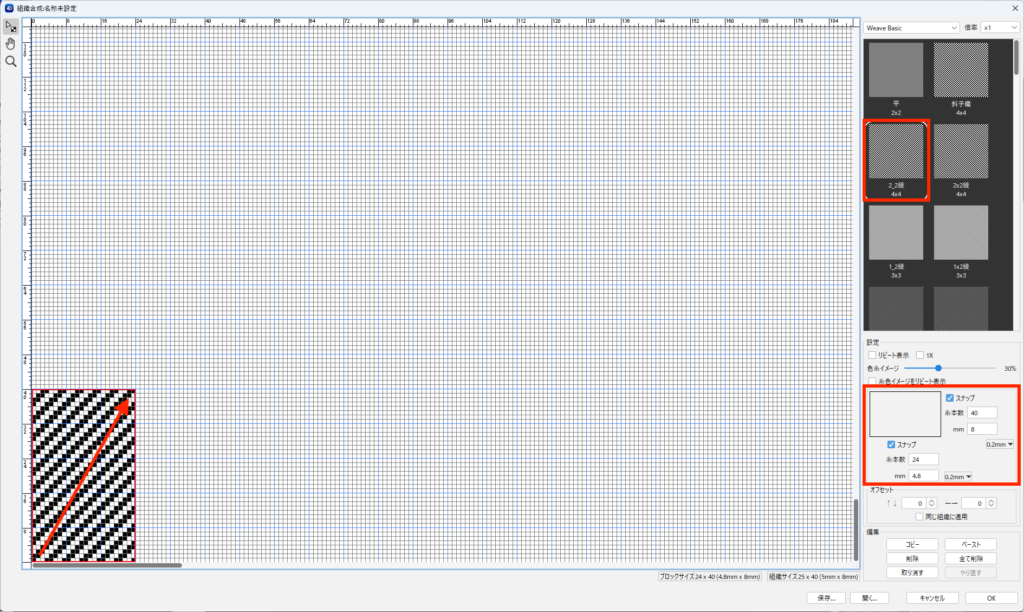
Task: Click the 保存... button
Action: [826, 598]
